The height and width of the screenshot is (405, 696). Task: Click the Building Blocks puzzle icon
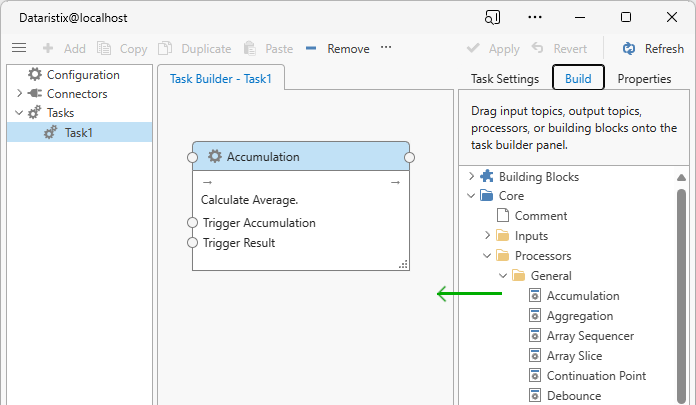(x=486, y=177)
